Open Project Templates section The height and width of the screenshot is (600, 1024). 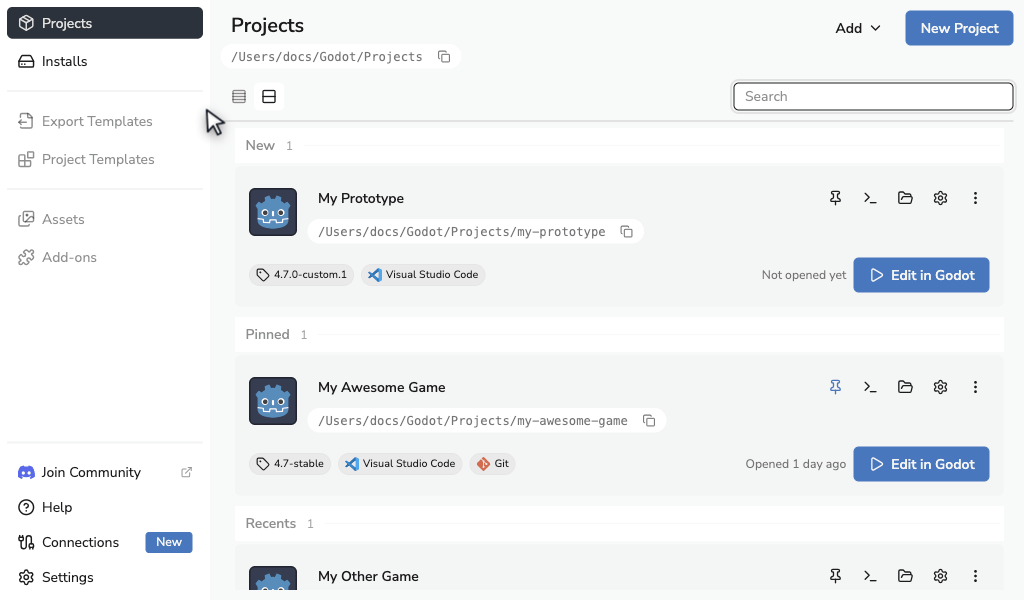(x=105, y=159)
